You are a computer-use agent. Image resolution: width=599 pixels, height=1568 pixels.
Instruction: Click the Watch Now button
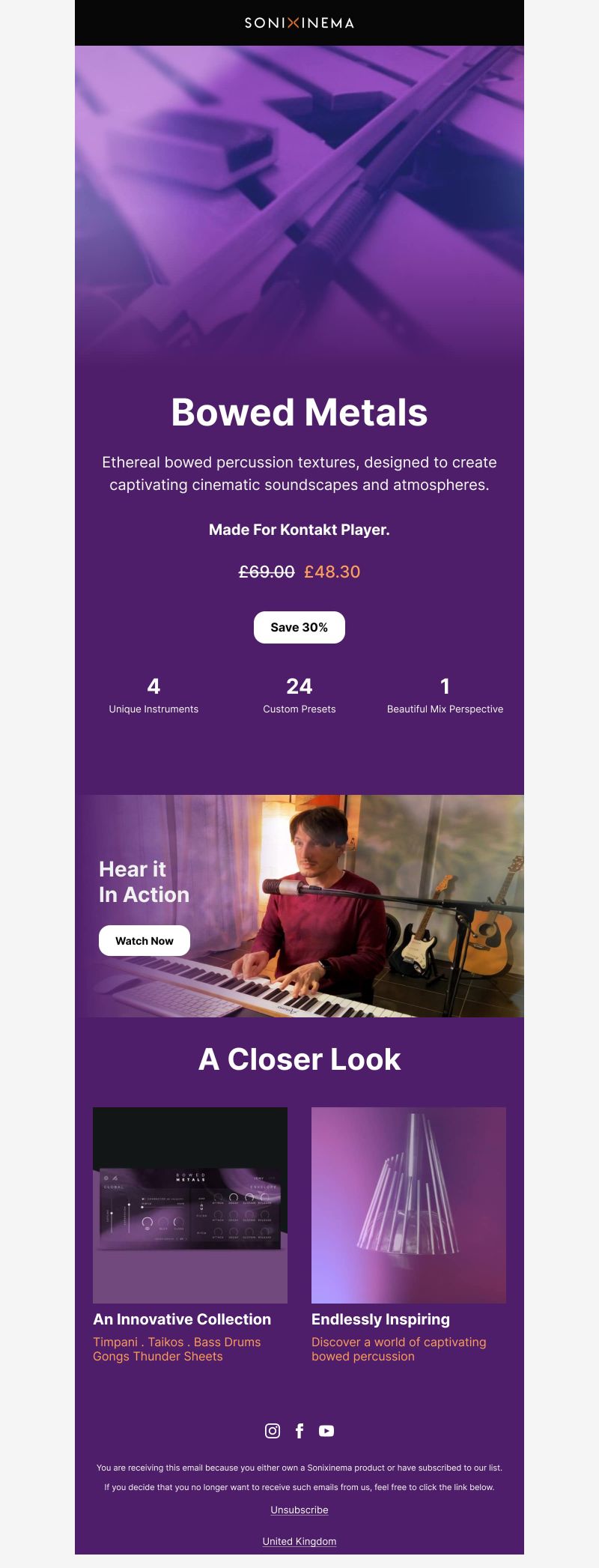tap(145, 941)
